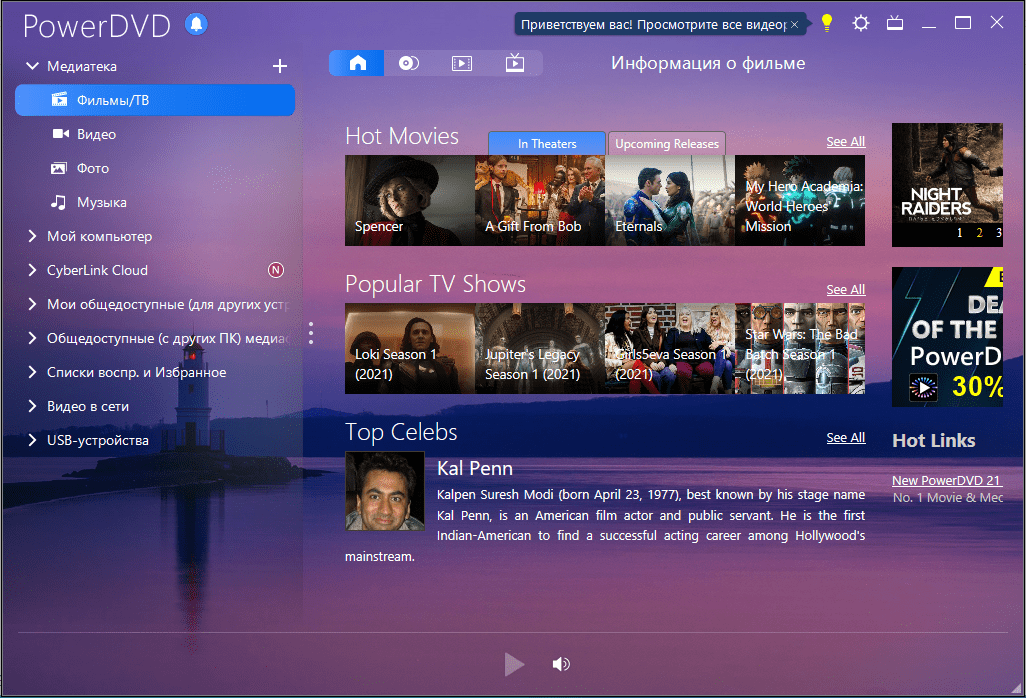Expand Мои общедоступные section
The height and width of the screenshot is (698, 1026).
click(32, 304)
